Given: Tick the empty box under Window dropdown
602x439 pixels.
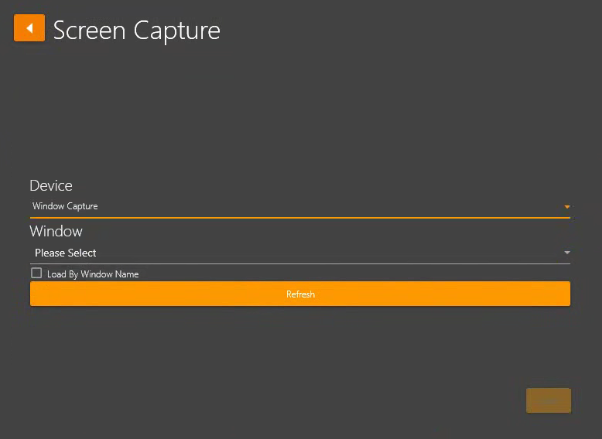Looking at the screenshot, I should 37,273.
